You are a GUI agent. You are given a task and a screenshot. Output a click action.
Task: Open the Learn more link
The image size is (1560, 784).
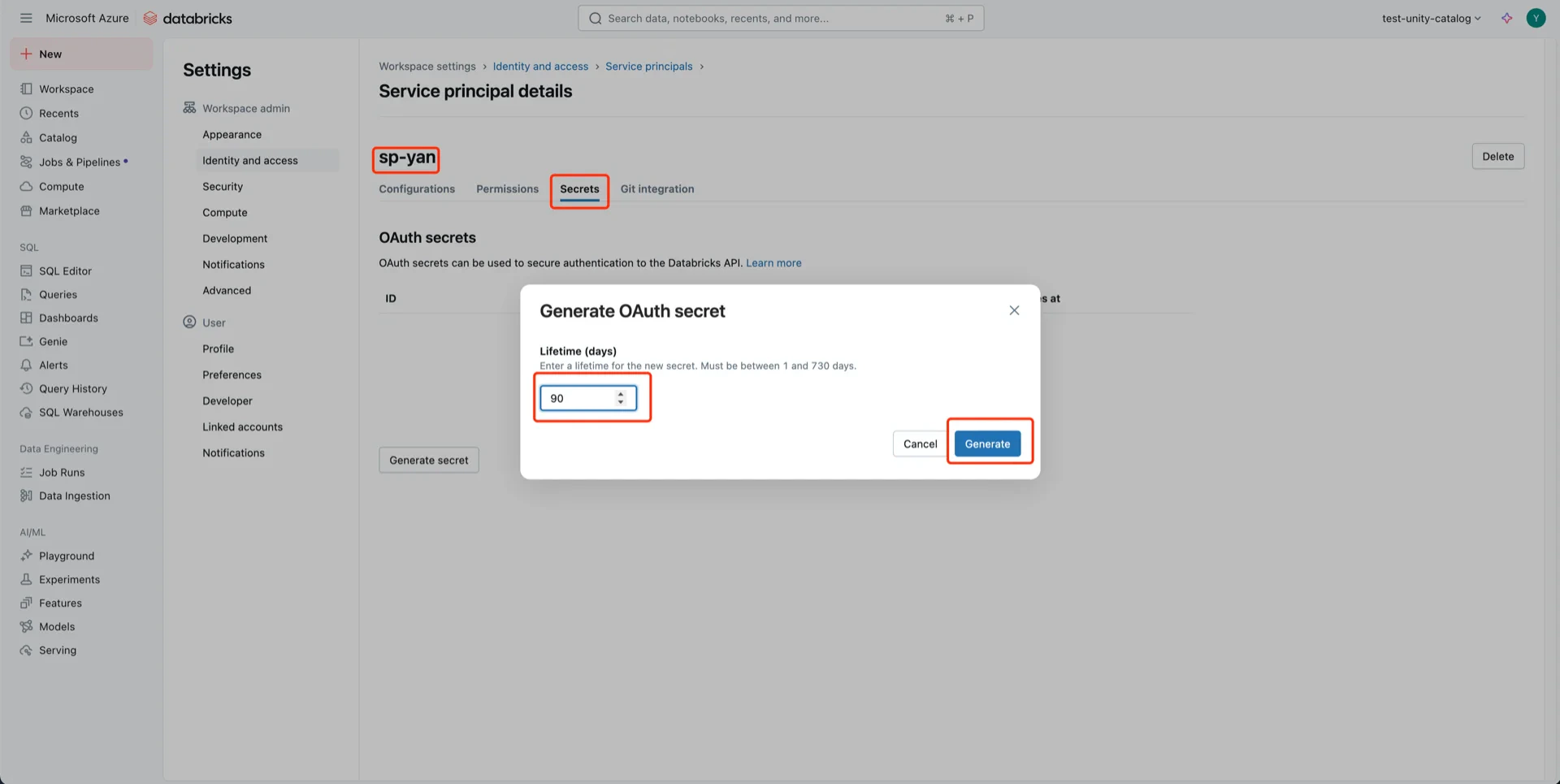pyautogui.click(x=773, y=262)
